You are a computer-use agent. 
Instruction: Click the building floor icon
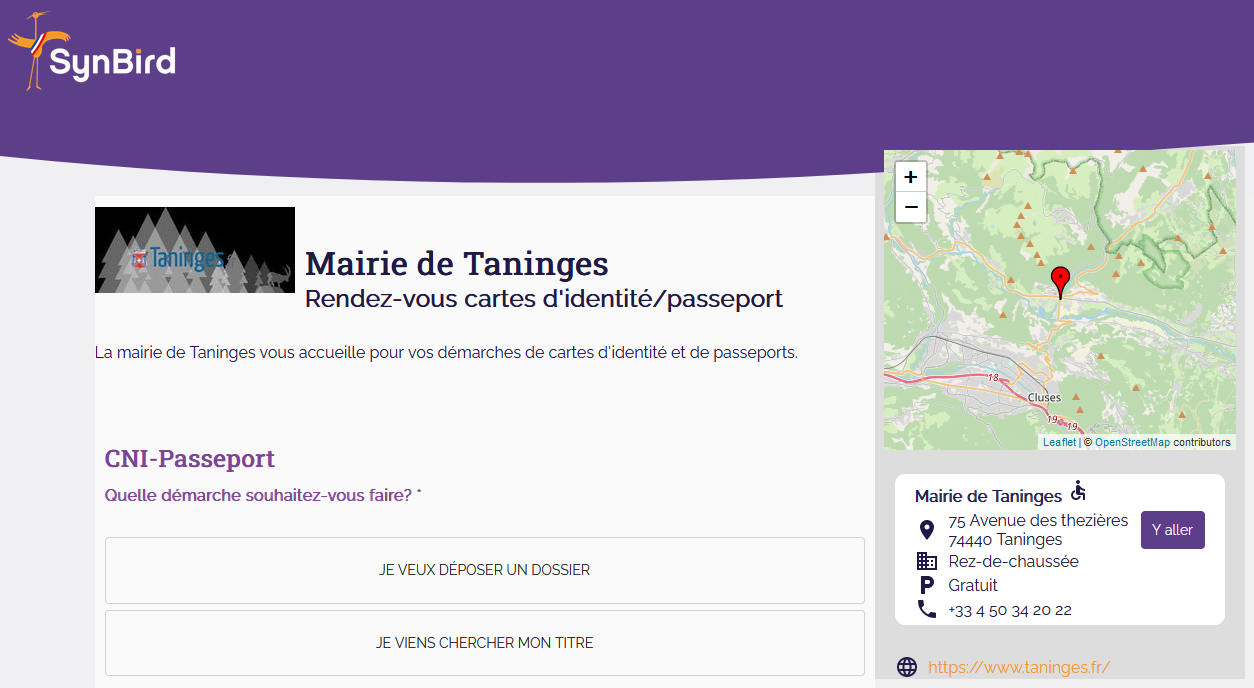[x=926, y=561]
